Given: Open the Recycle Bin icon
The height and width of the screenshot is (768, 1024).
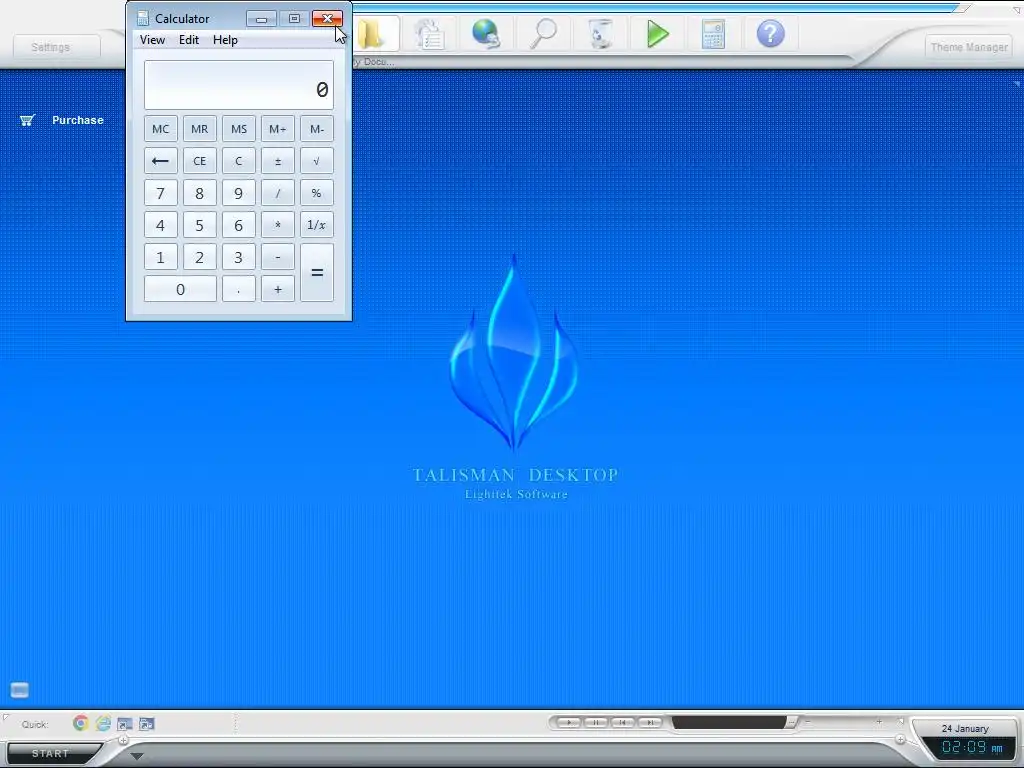Looking at the screenshot, I should (x=600, y=33).
